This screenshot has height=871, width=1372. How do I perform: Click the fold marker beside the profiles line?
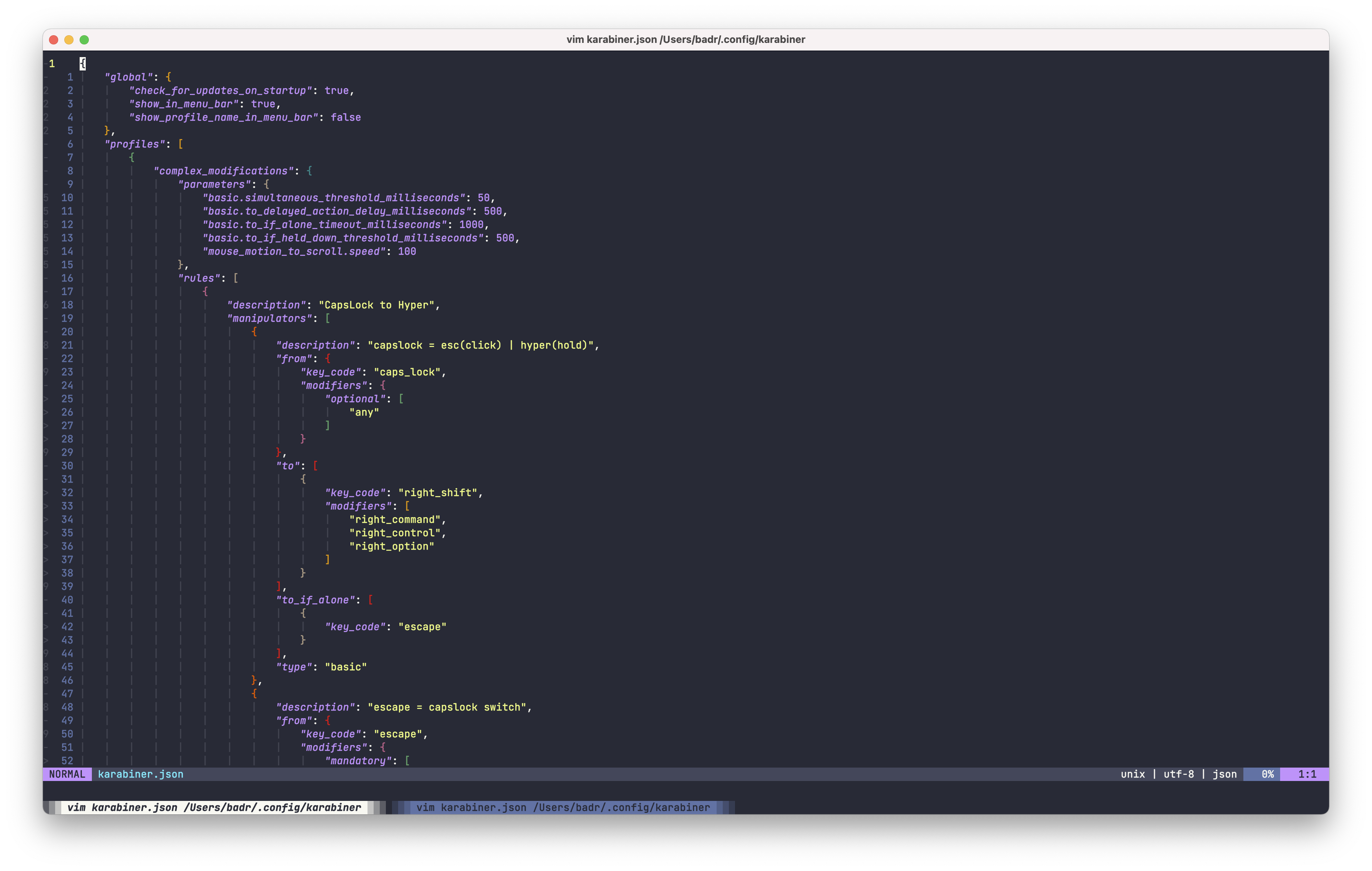pos(46,144)
